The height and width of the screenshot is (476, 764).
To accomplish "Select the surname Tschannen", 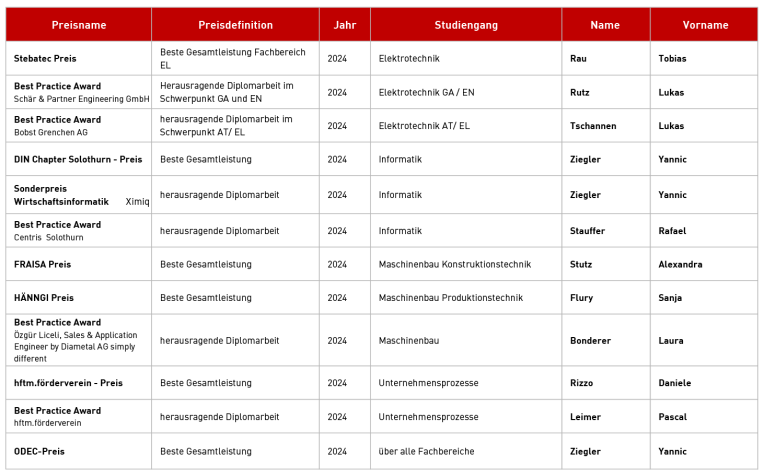I will point(593,126).
